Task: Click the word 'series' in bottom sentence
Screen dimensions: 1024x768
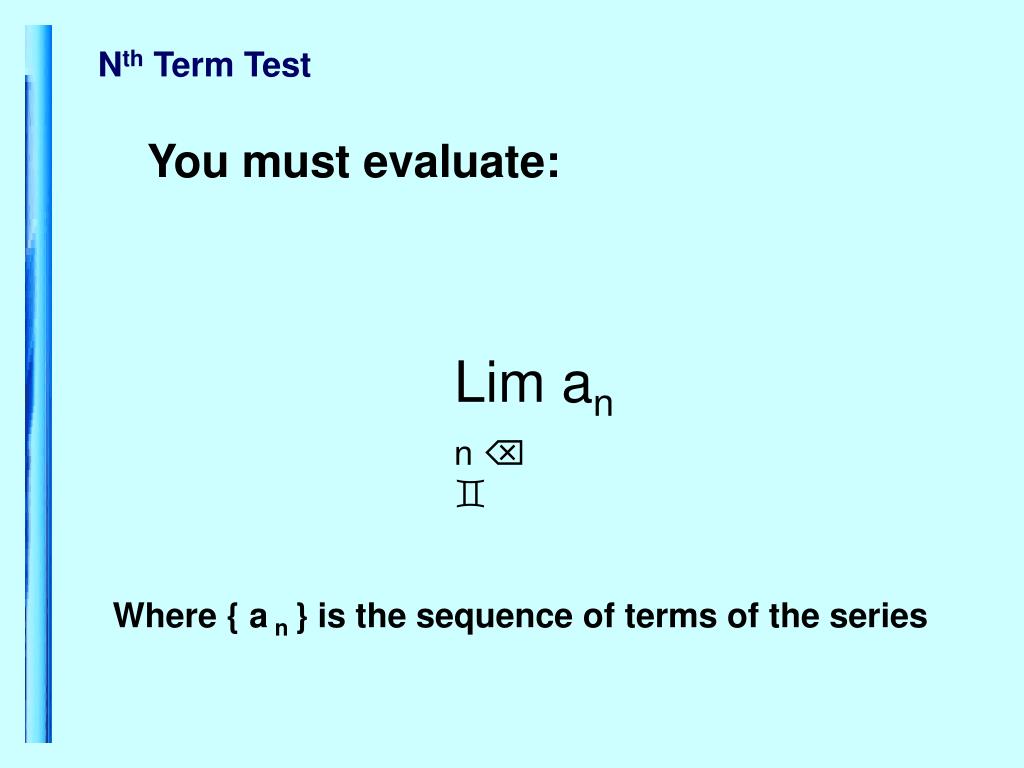Action: click(878, 616)
